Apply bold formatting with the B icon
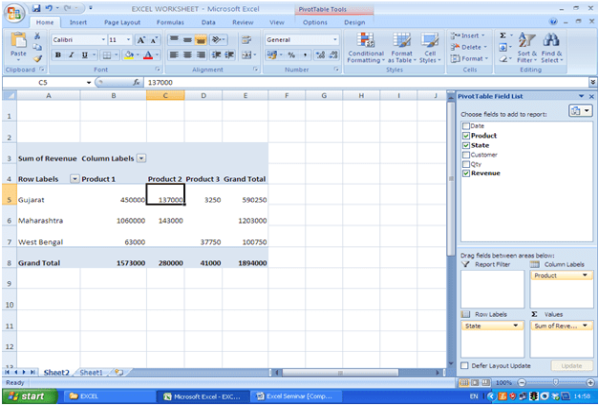This screenshot has height=406, width=600. coord(57,55)
